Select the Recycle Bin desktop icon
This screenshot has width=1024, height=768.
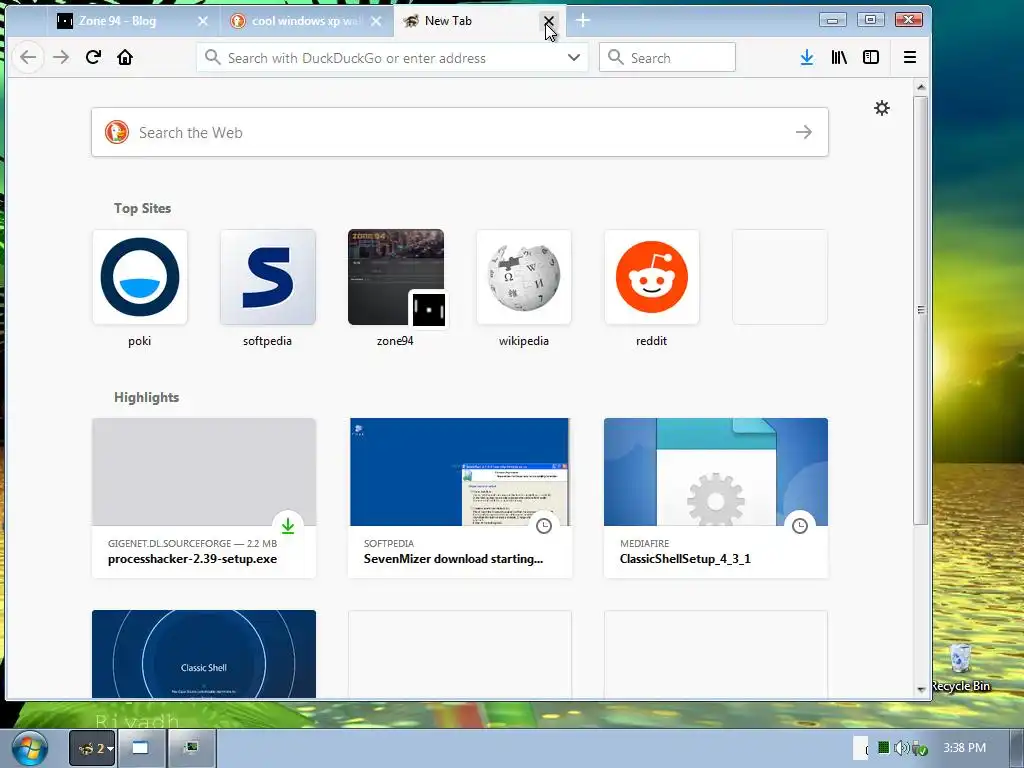(x=960, y=667)
